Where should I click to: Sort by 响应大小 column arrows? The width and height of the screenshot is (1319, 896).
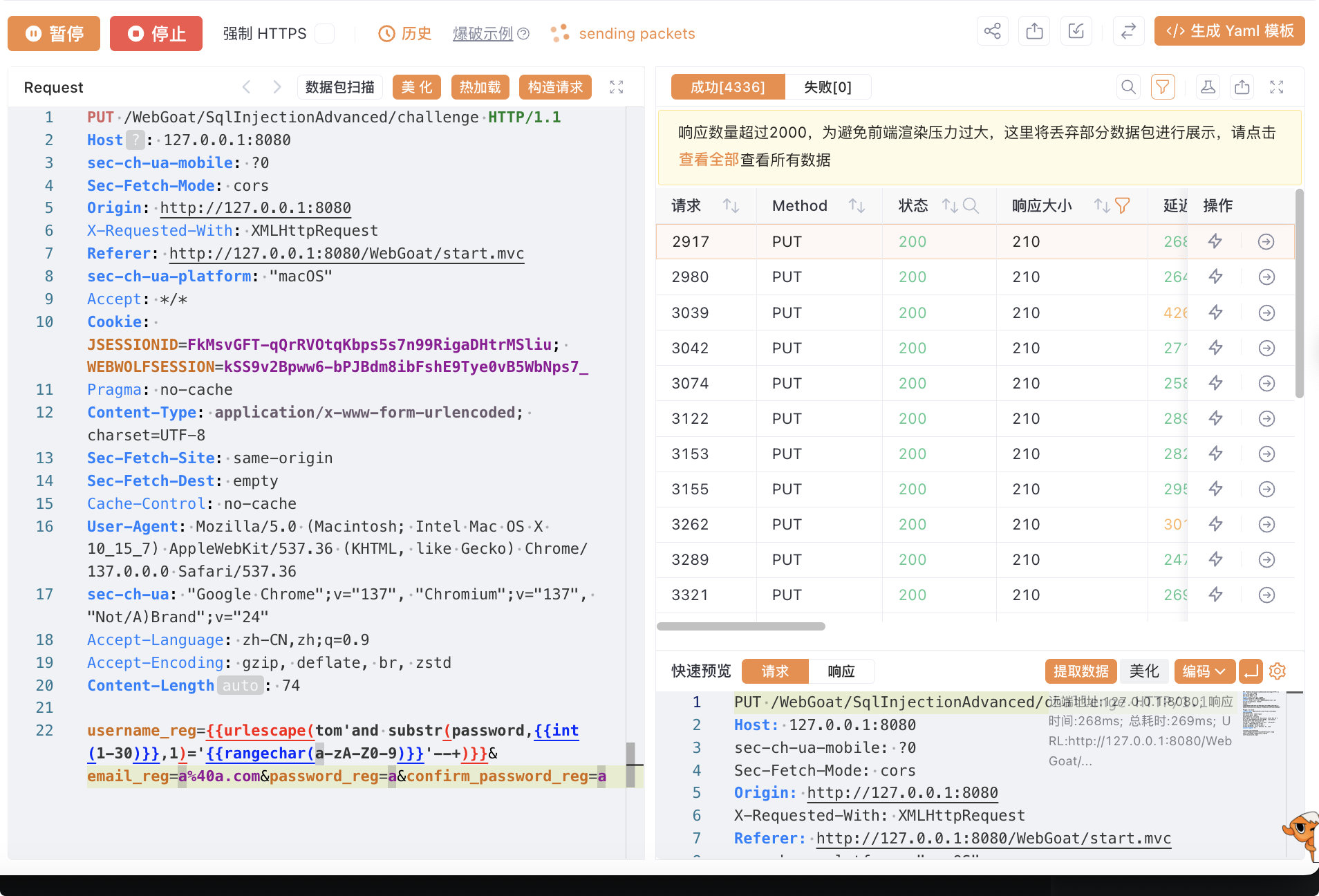point(1102,206)
